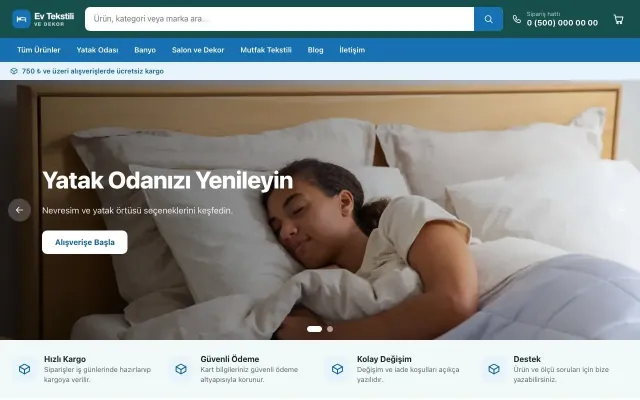Click the magnifier search button
The width and height of the screenshot is (640, 400).
pos(488,19)
